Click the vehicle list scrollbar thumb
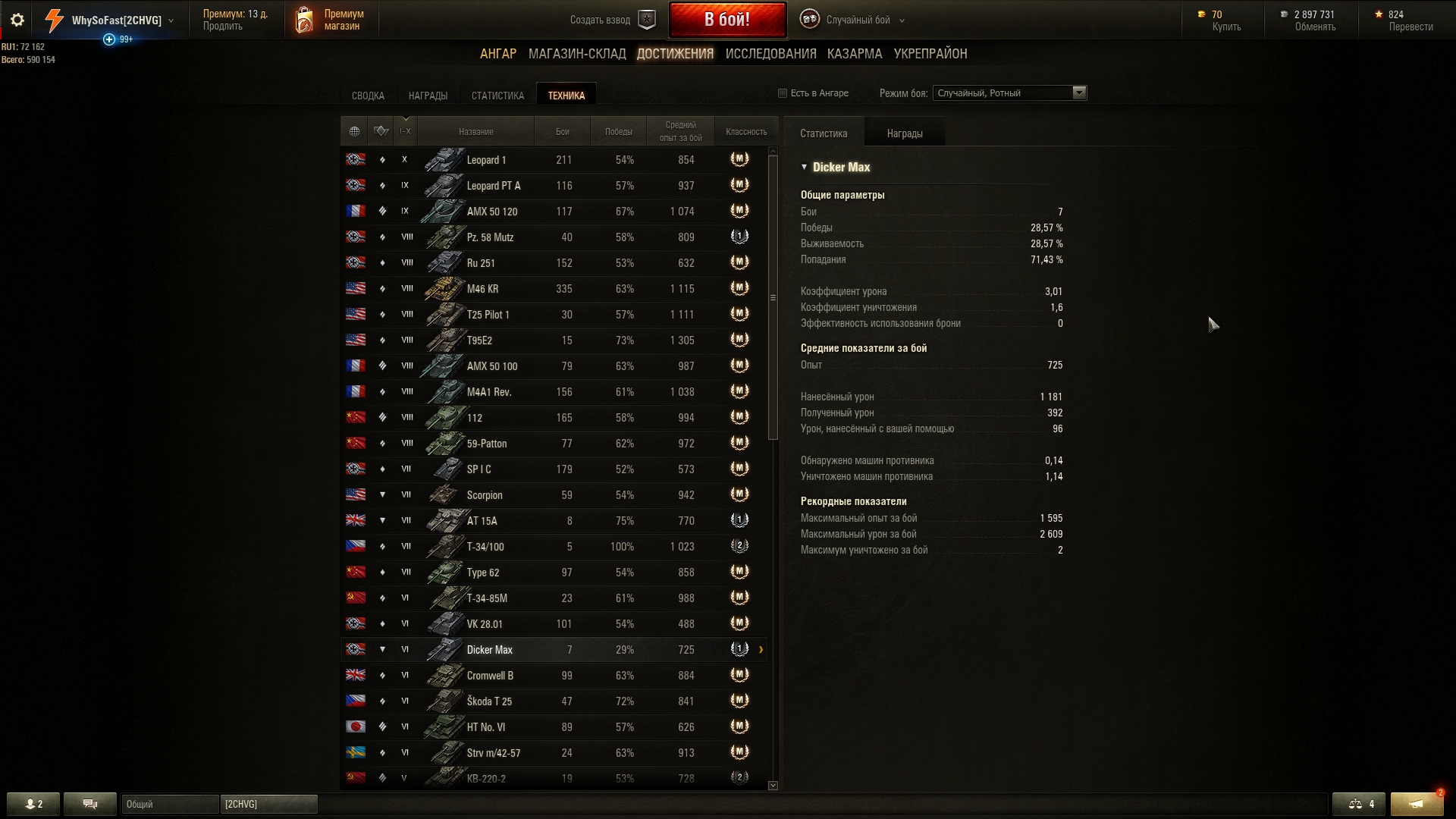1456x819 pixels. (x=773, y=297)
